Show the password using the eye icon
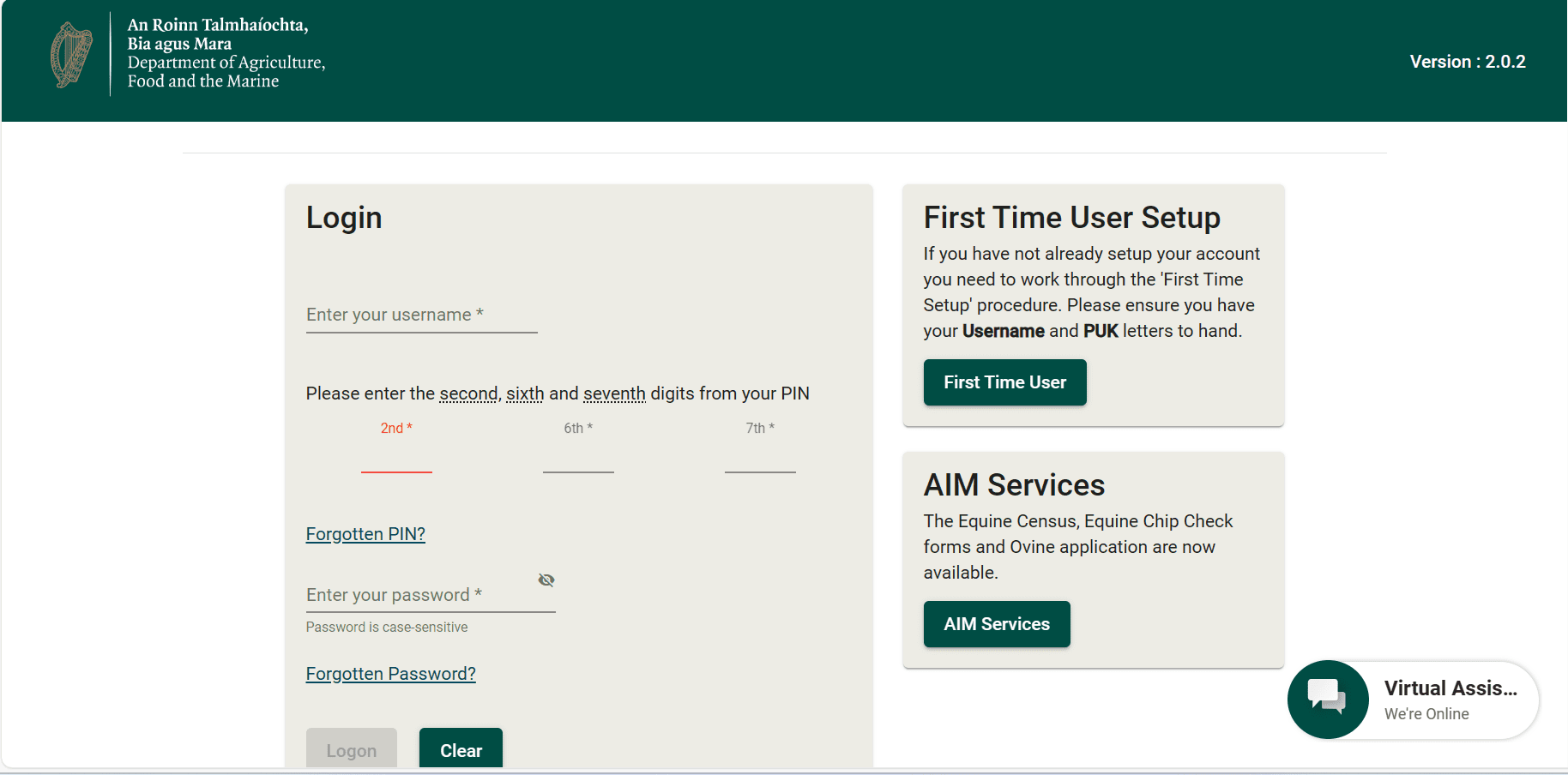 click(546, 580)
